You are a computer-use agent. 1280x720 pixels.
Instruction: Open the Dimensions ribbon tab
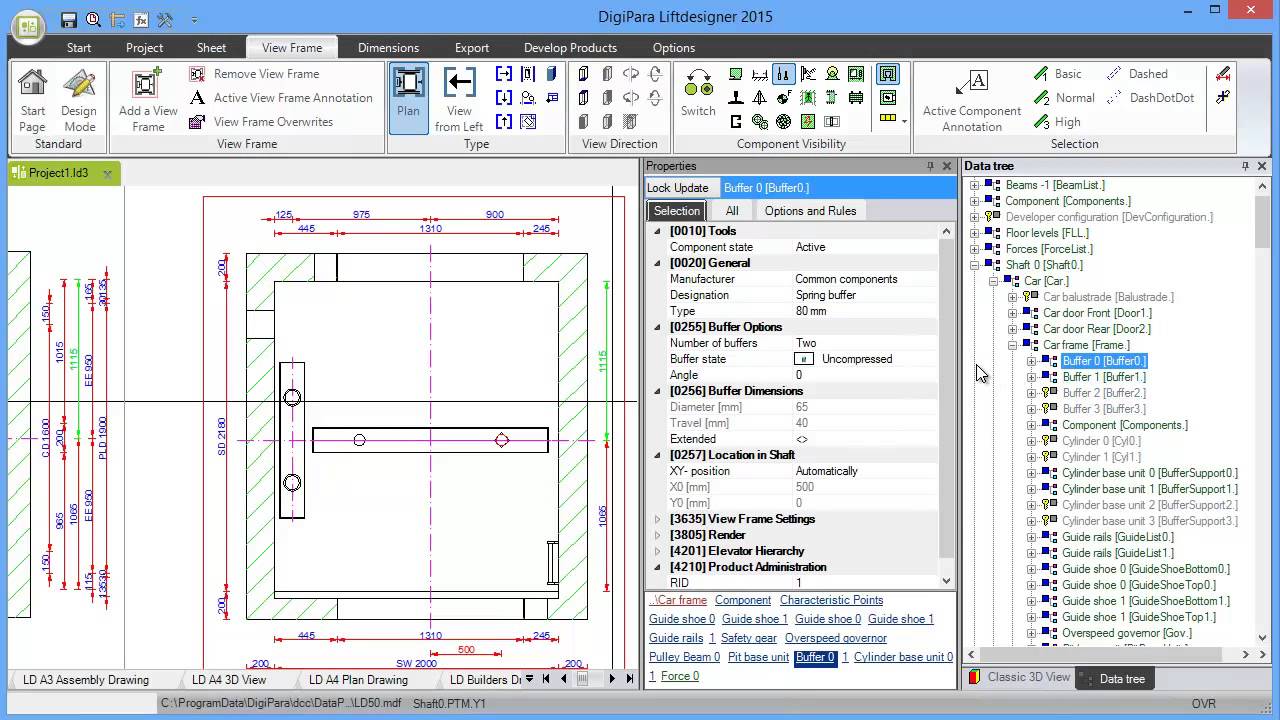pyautogui.click(x=388, y=48)
